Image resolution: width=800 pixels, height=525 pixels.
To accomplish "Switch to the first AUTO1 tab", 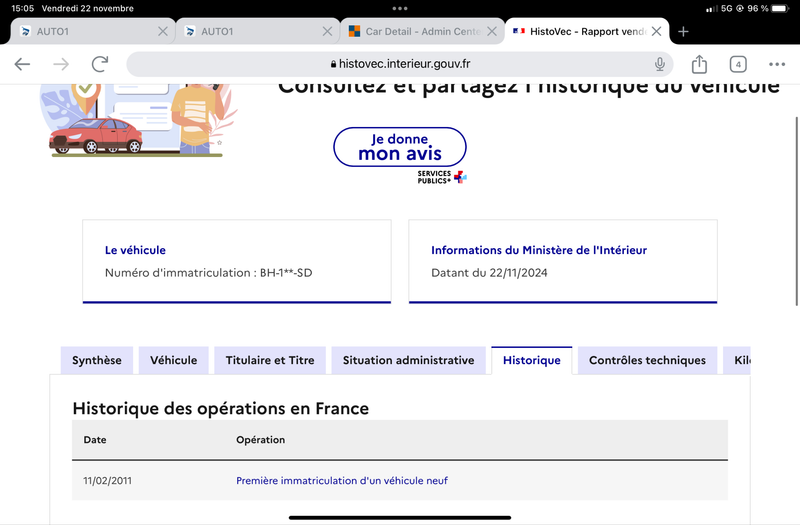I will (87, 32).
